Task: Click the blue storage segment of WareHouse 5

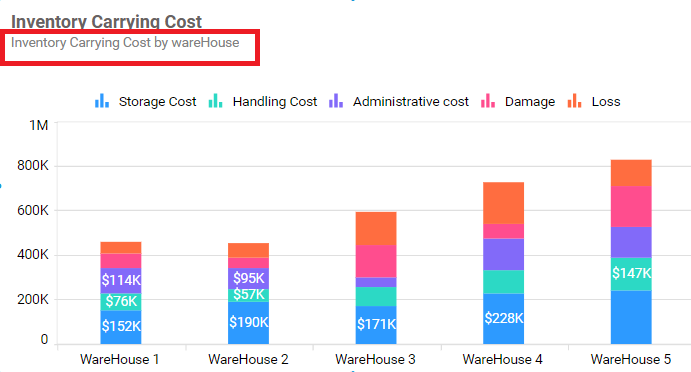Action: pyautogui.click(x=631, y=317)
